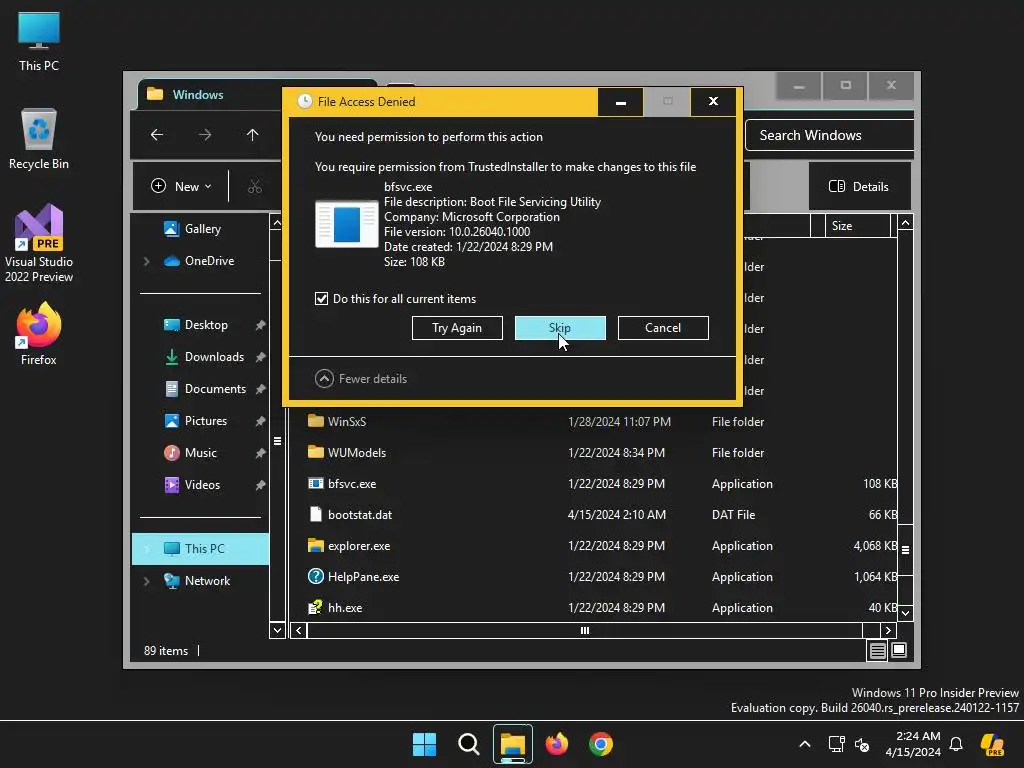Image resolution: width=1024 pixels, height=768 pixels.
Task: Click the horizontal scrollbar left arrow
Action: 298,630
